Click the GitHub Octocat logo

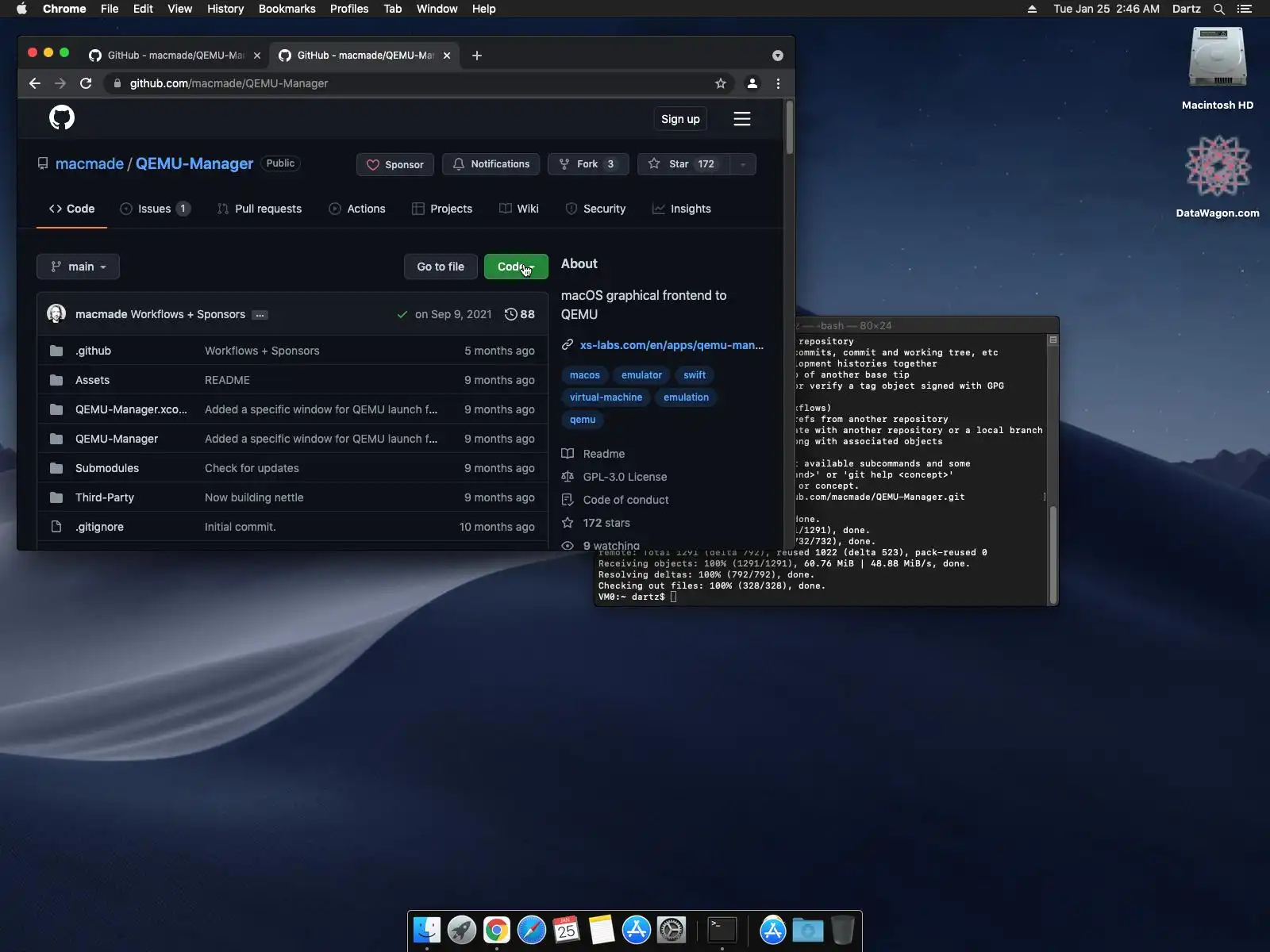62,118
